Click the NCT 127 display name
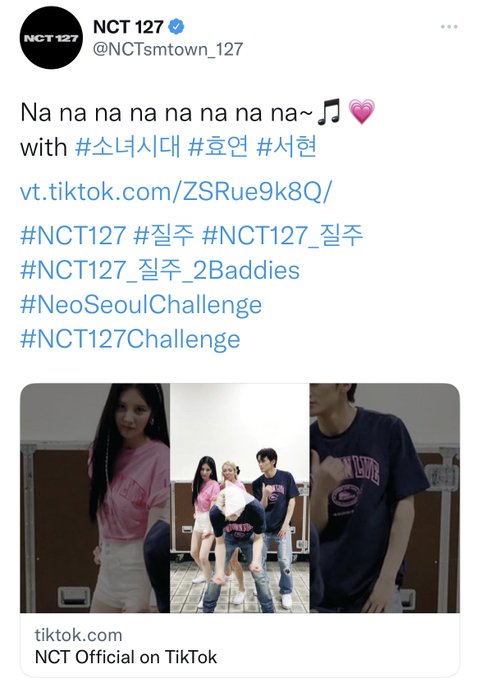The width and height of the screenshot is (480, 687). coord(128,27)
